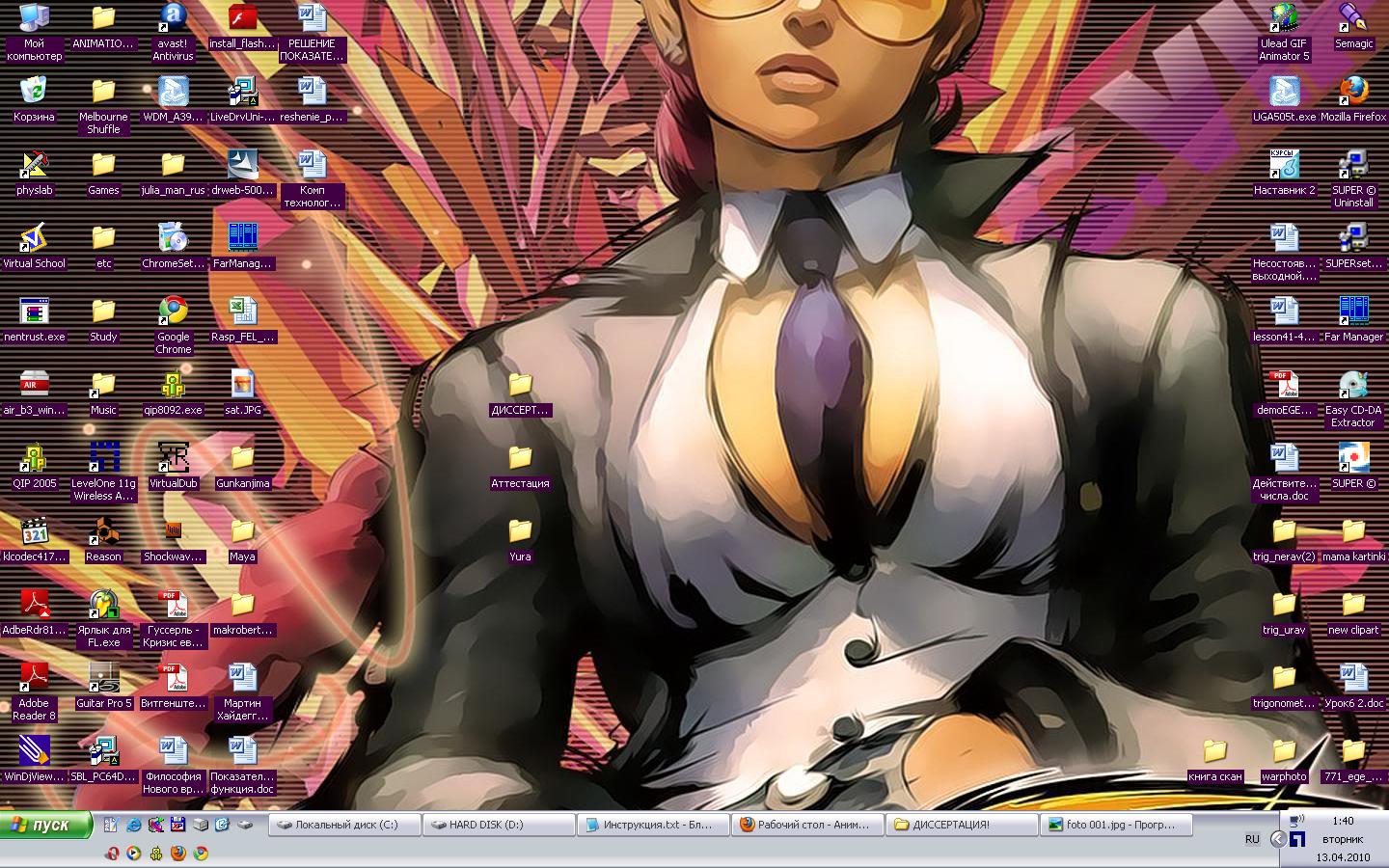Open the пуск Start button
The height and width of the screenshot is (868, 1389).
pos(46,825)
